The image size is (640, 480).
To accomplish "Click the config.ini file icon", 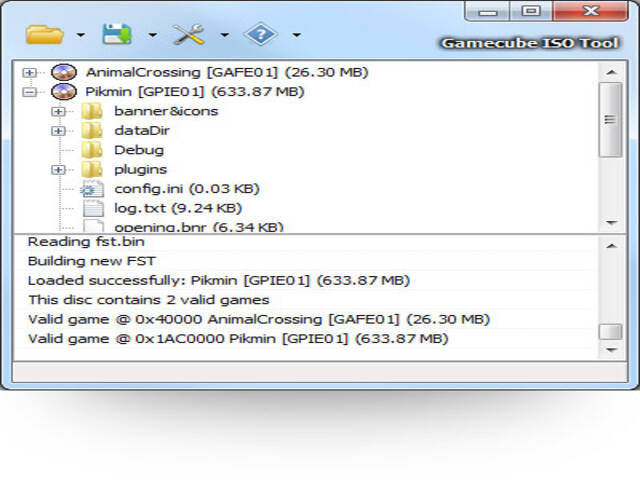I will click(x=92, y=188).
